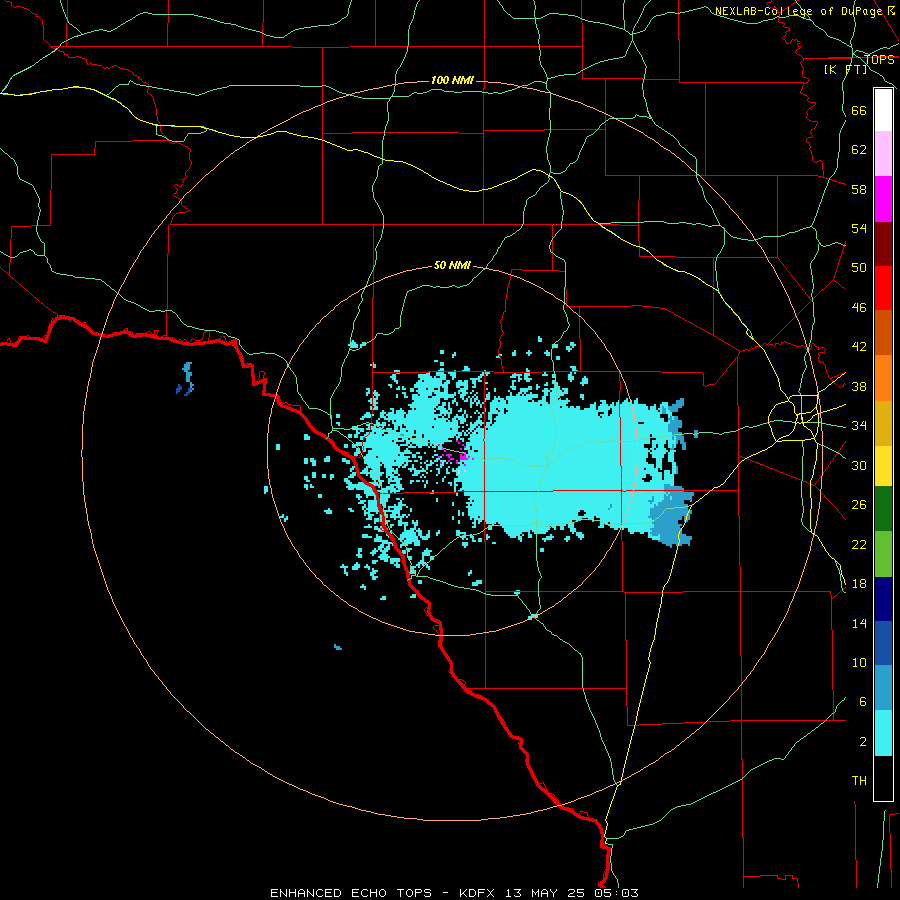Click the 'NEXLAB-College of DuPage' credit text

pyautogui.click(x=798, y=11)
